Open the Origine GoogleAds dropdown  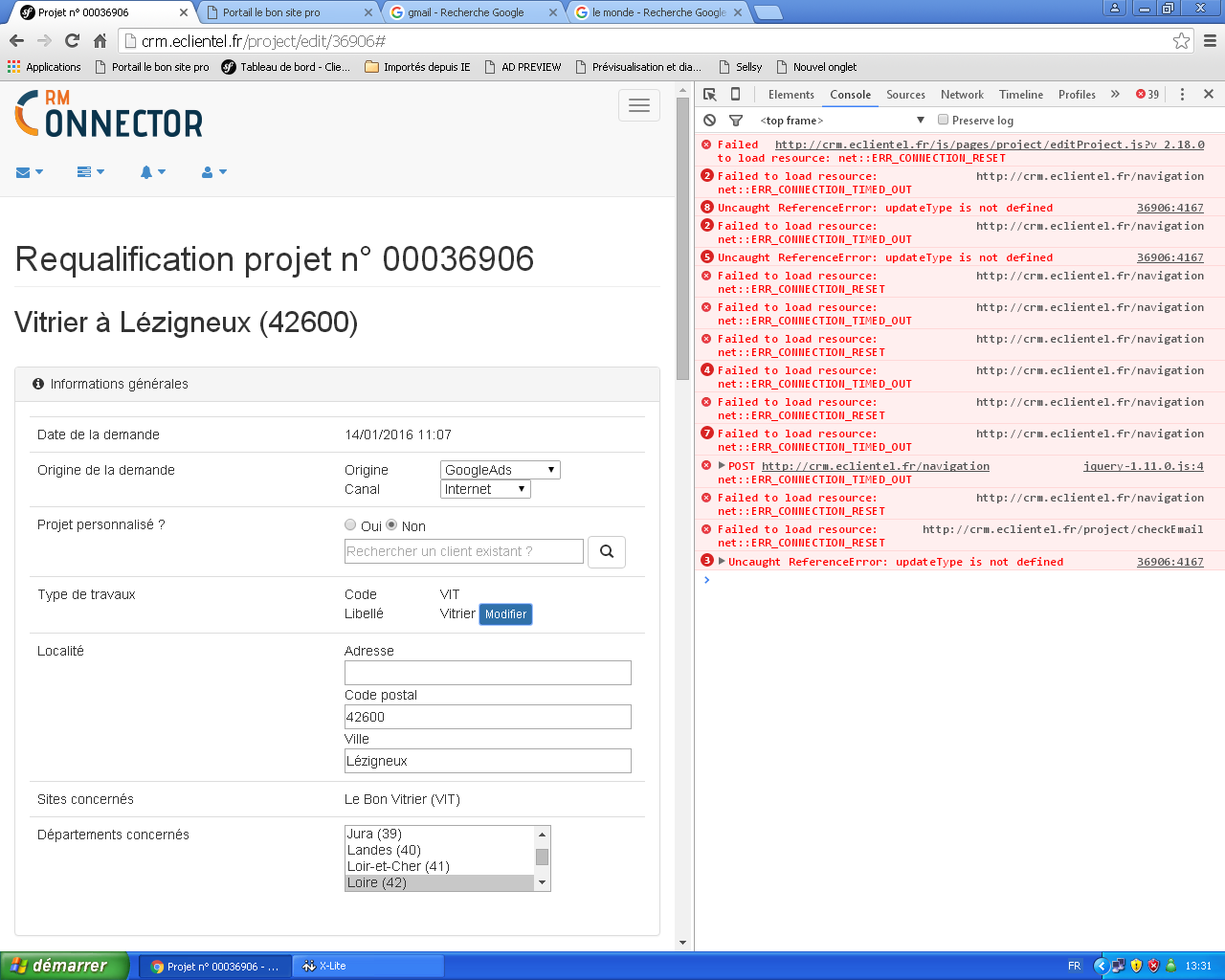[x=500, y=470]
